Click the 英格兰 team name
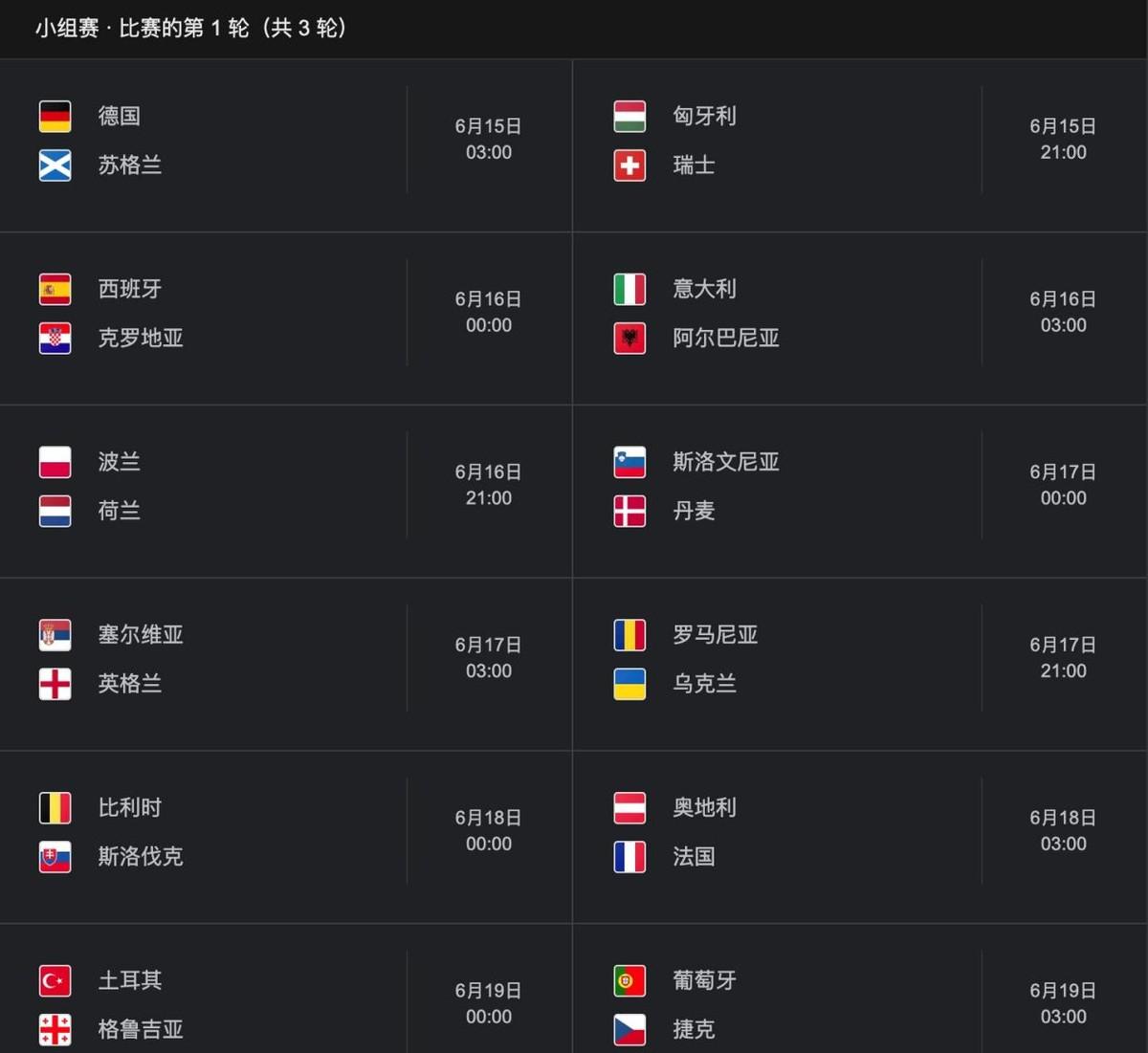Screen dimensions: 1148x1053 click(130, 684)
